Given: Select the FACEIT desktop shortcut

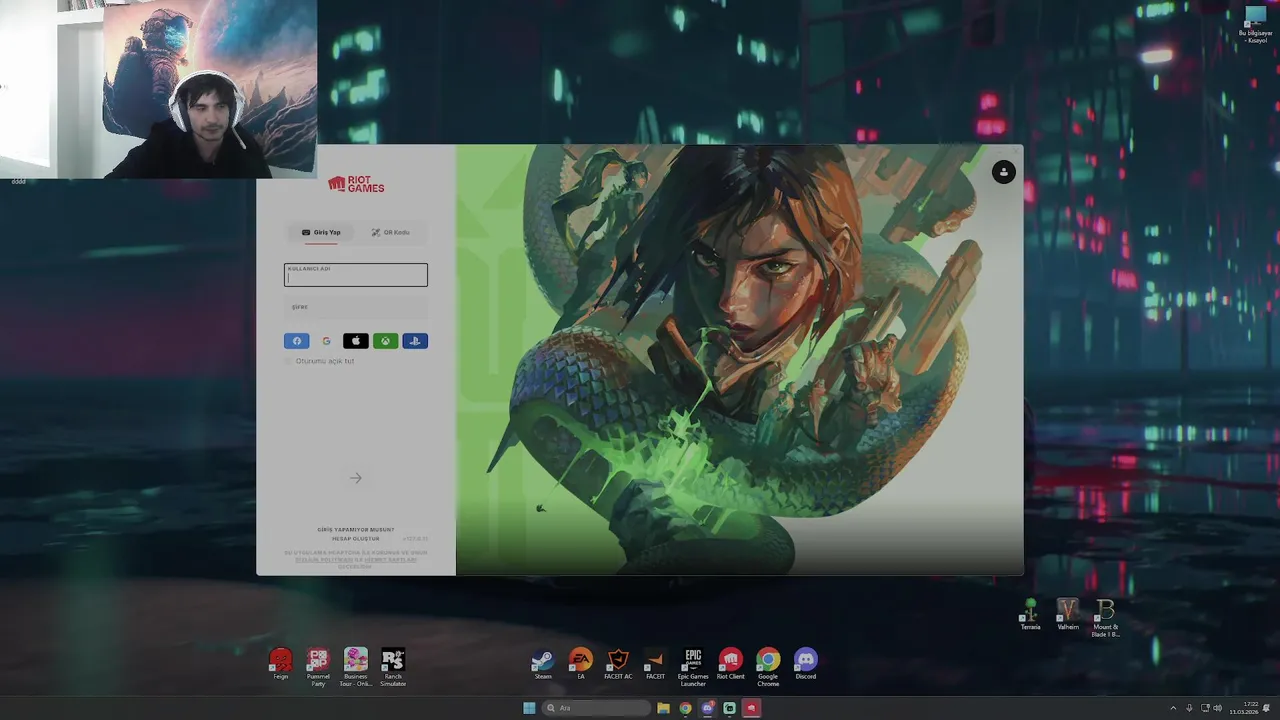Looking at the screenshot, I should point(655,665).
